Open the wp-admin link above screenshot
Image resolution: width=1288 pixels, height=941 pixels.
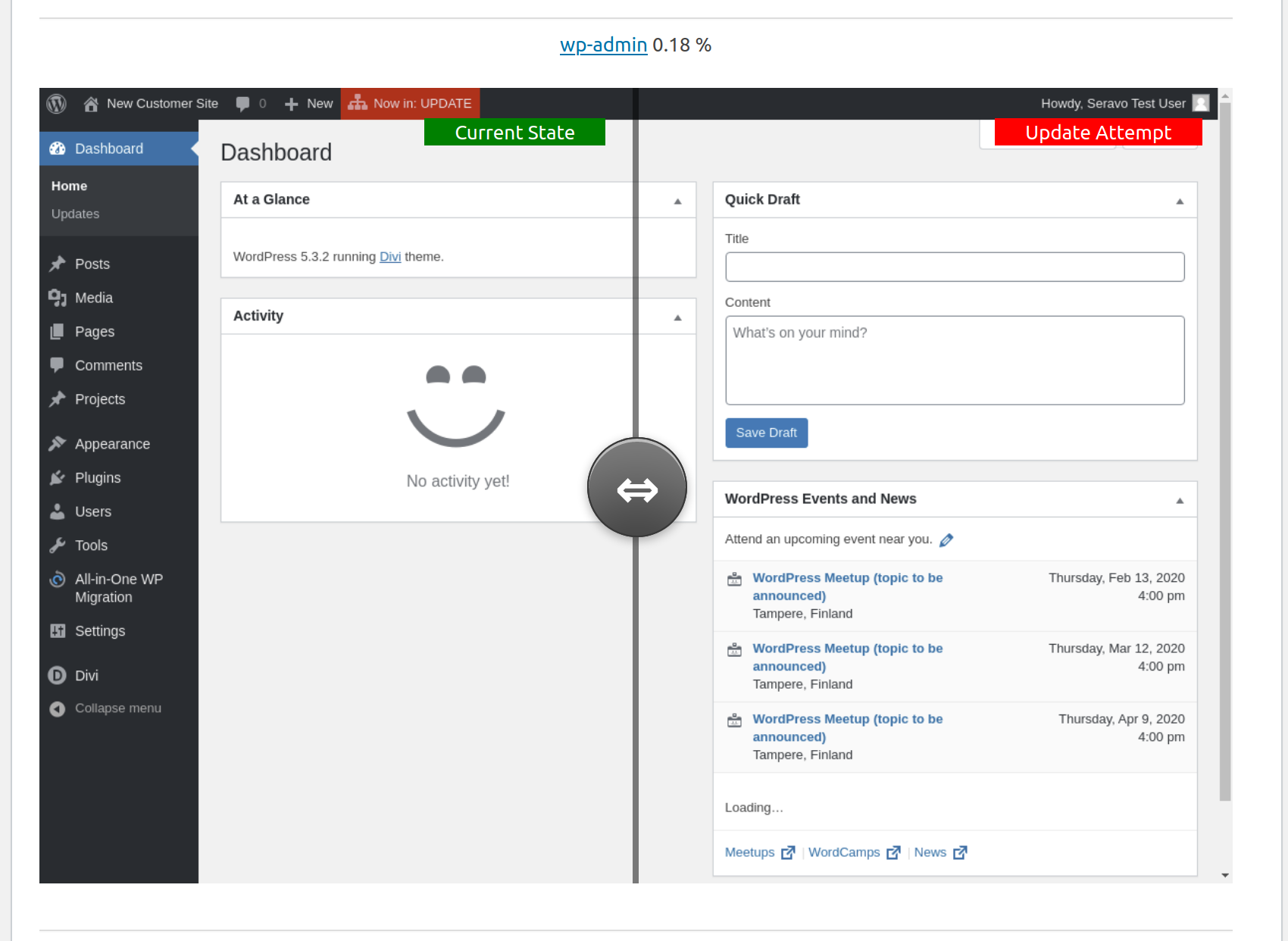tap(603, 45)
